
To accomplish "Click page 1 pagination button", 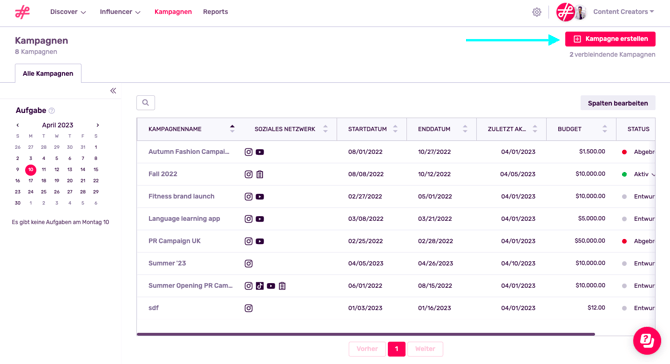I will tap(397, 349).
